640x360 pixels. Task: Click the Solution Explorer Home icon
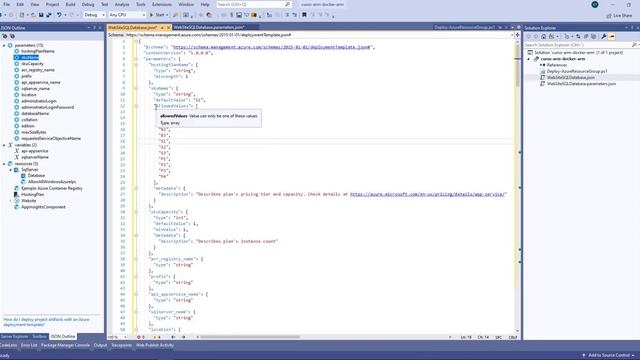(544, 36)
